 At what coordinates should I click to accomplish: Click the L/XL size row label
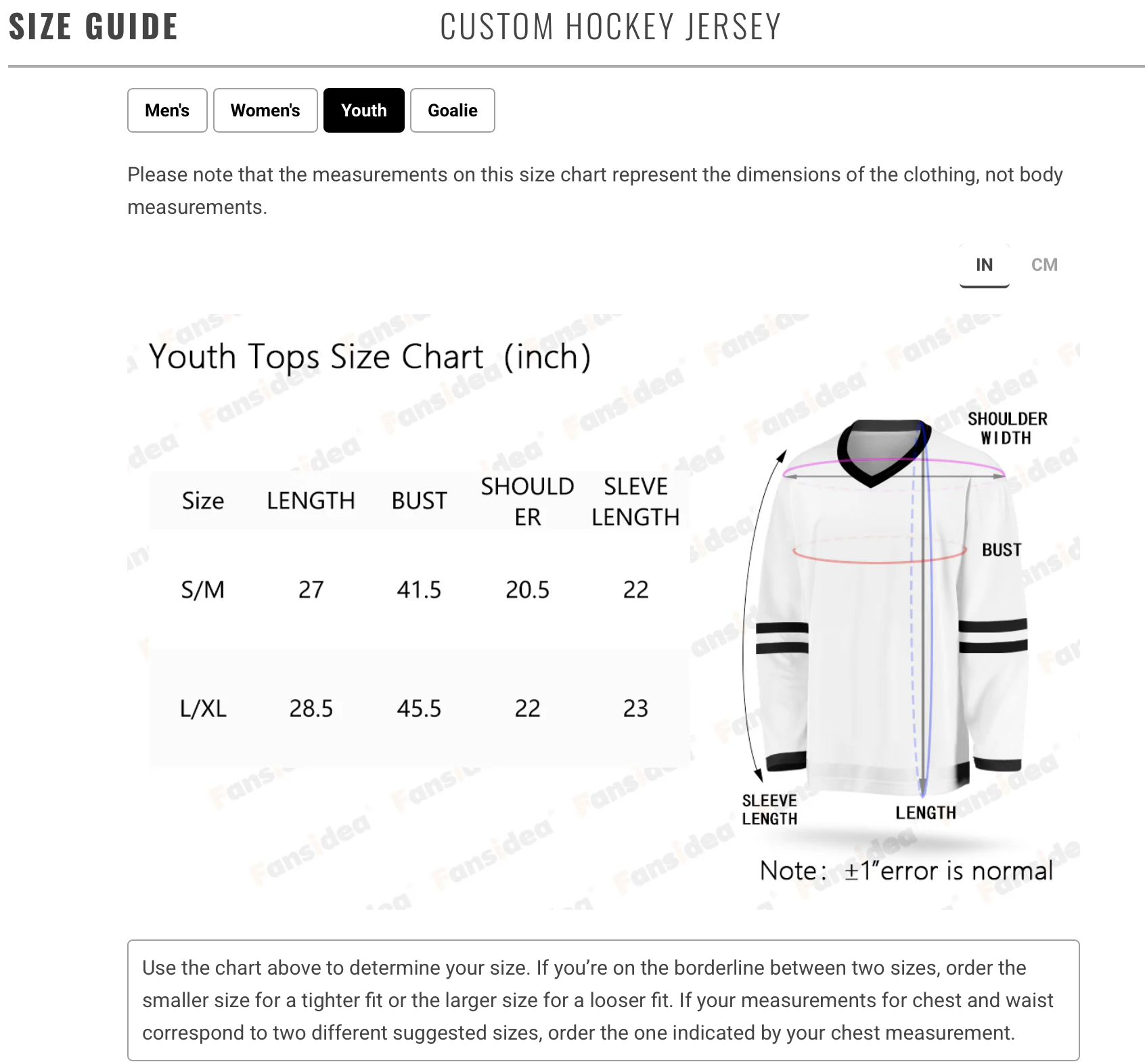pos(203,709)
